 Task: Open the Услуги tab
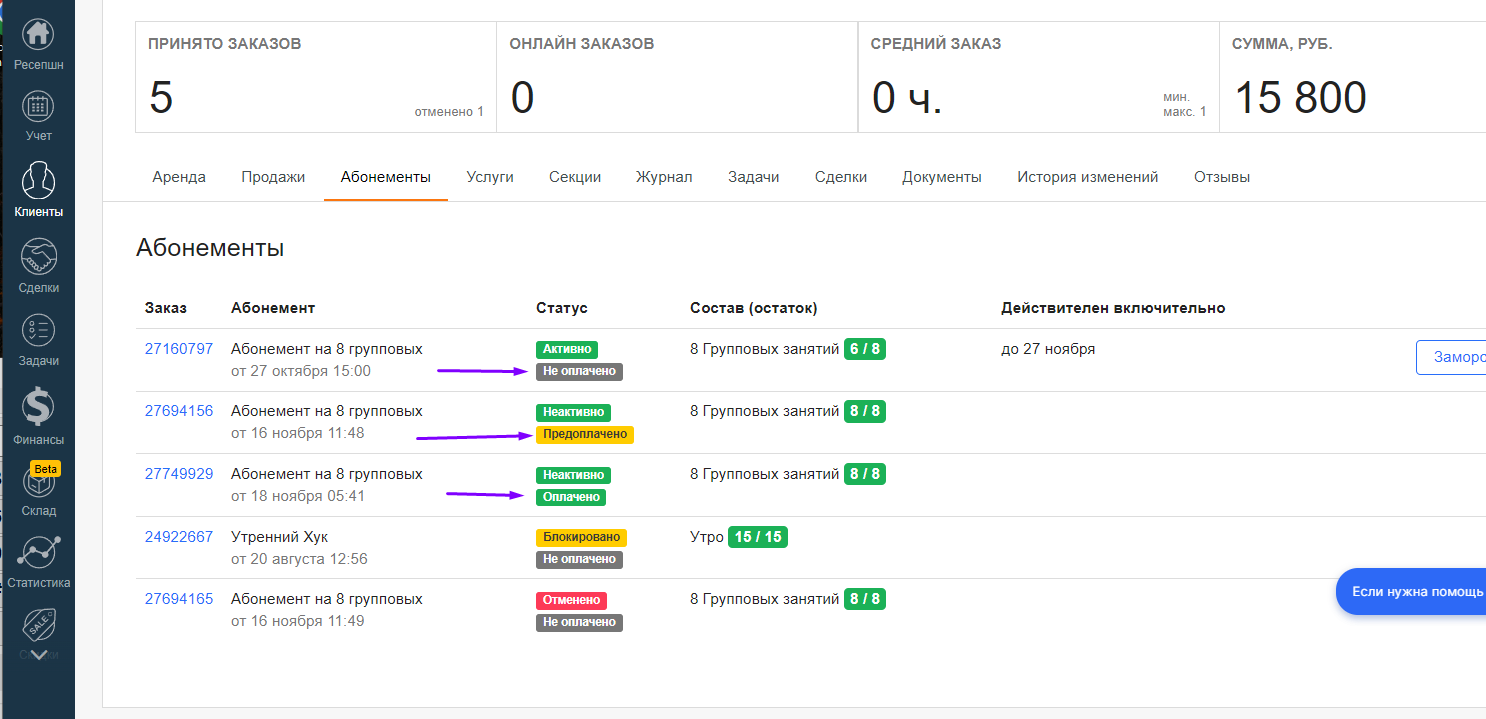(490, 177)
